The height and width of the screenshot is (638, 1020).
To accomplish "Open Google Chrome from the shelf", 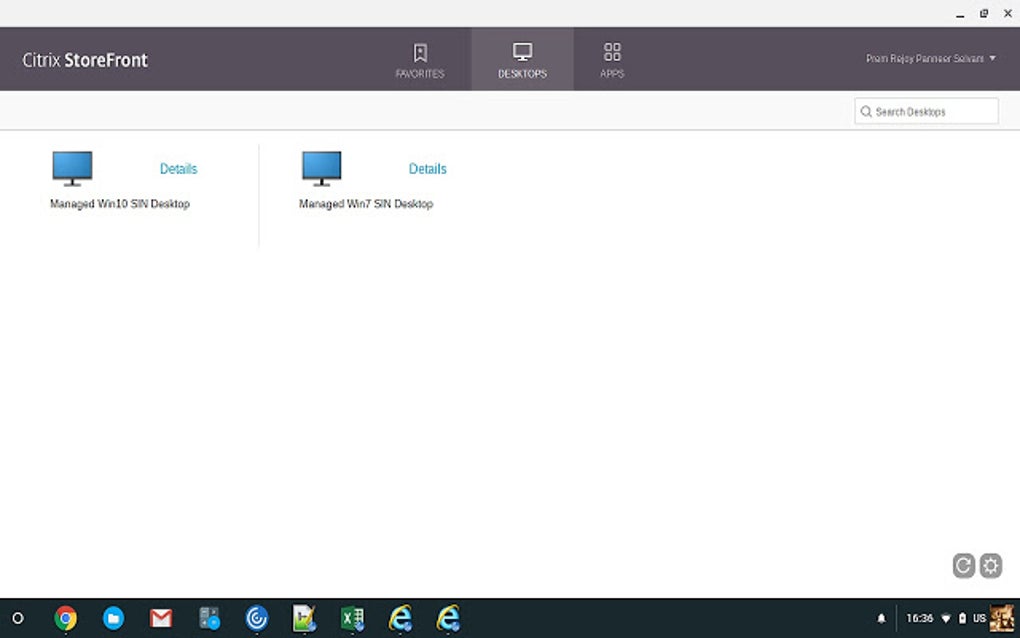I will pyautogui.click(x=66, y=618).
